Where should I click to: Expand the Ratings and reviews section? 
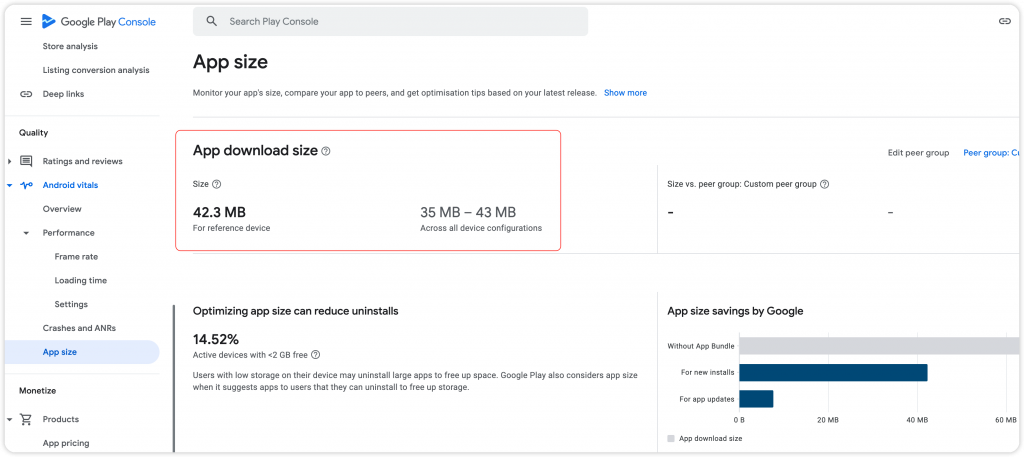(11, 161)
